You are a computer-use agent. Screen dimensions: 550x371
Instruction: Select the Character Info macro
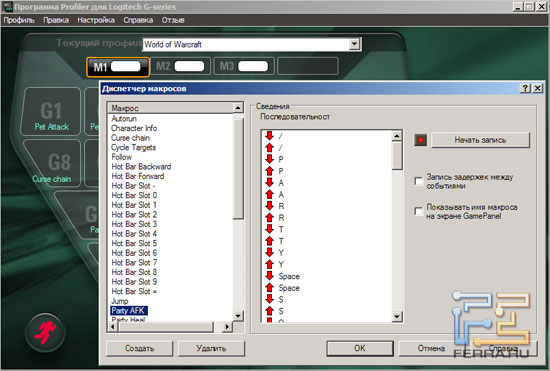pos(134,128)
